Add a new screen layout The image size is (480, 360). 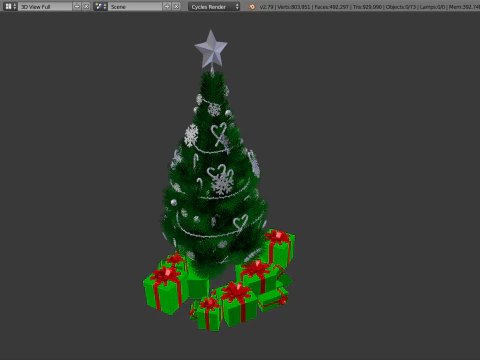77,6
